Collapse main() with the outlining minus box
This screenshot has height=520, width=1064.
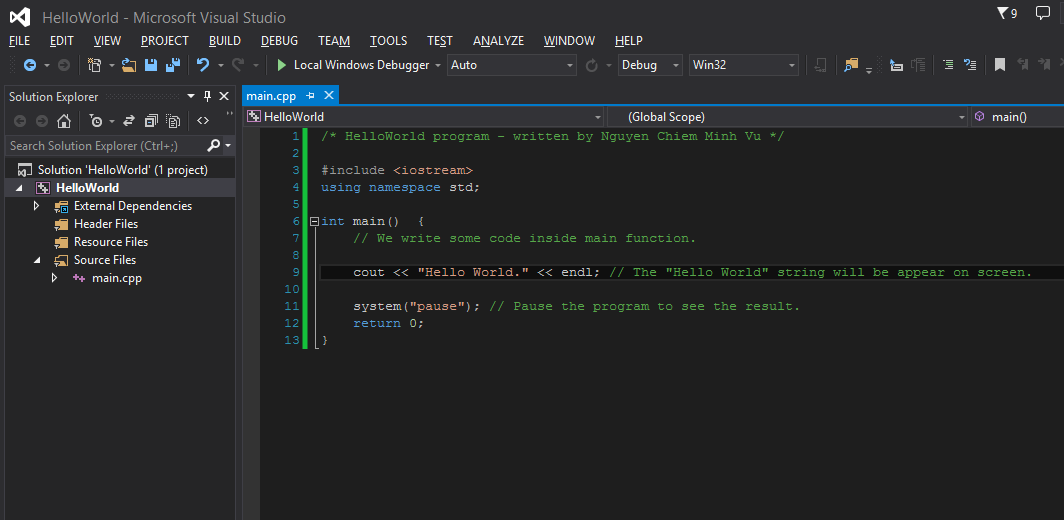tap(314, 221)
